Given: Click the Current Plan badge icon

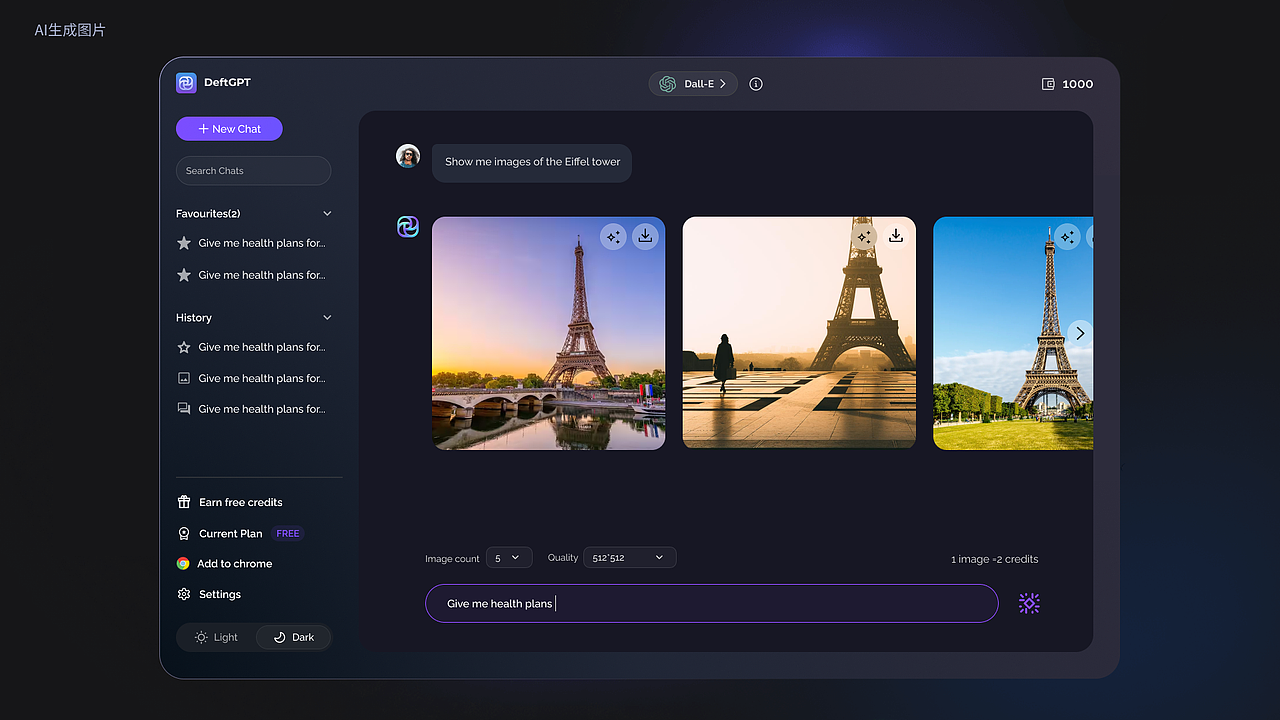Looking at the screenshot, I should [184, 533].
